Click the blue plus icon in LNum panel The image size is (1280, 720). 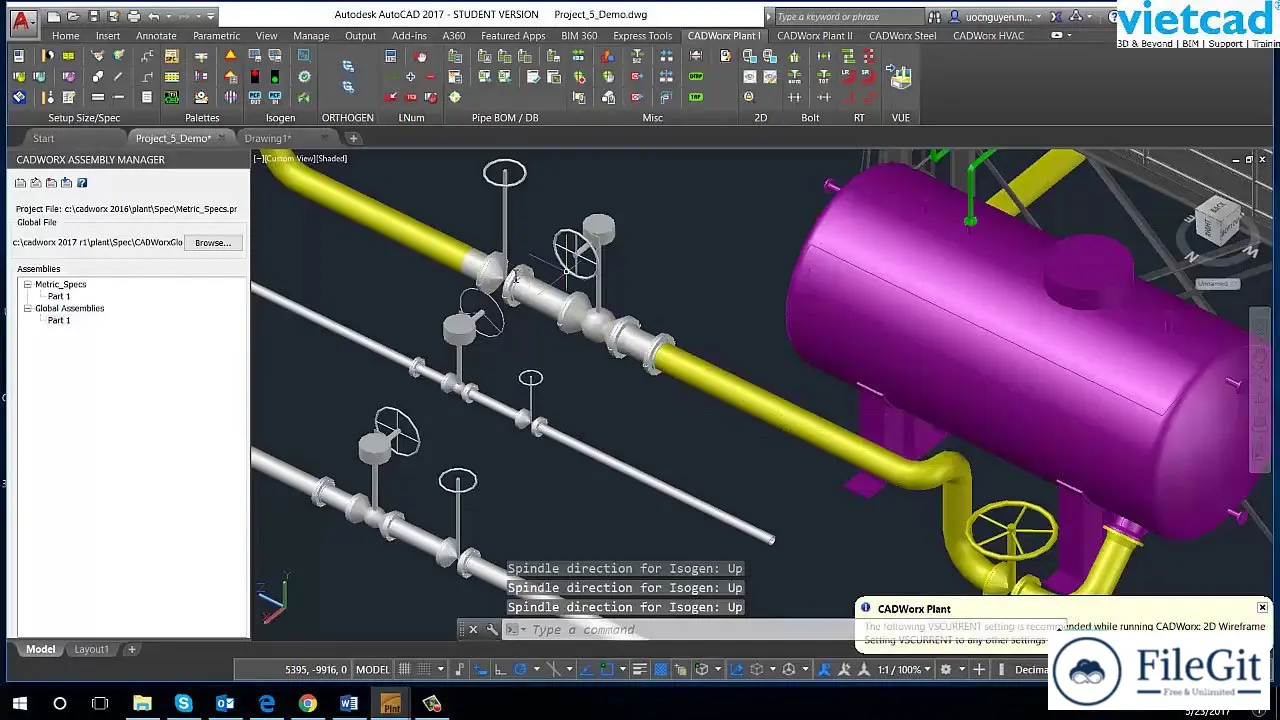pos(410,76)
